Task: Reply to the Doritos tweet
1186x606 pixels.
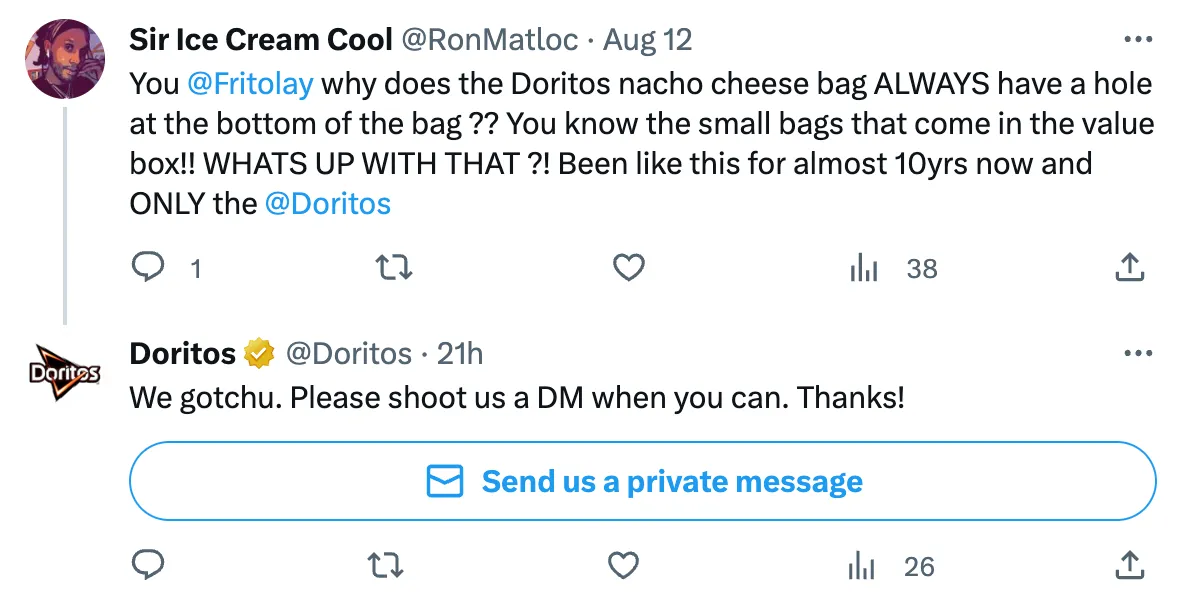Action: [x=148, y=566]
